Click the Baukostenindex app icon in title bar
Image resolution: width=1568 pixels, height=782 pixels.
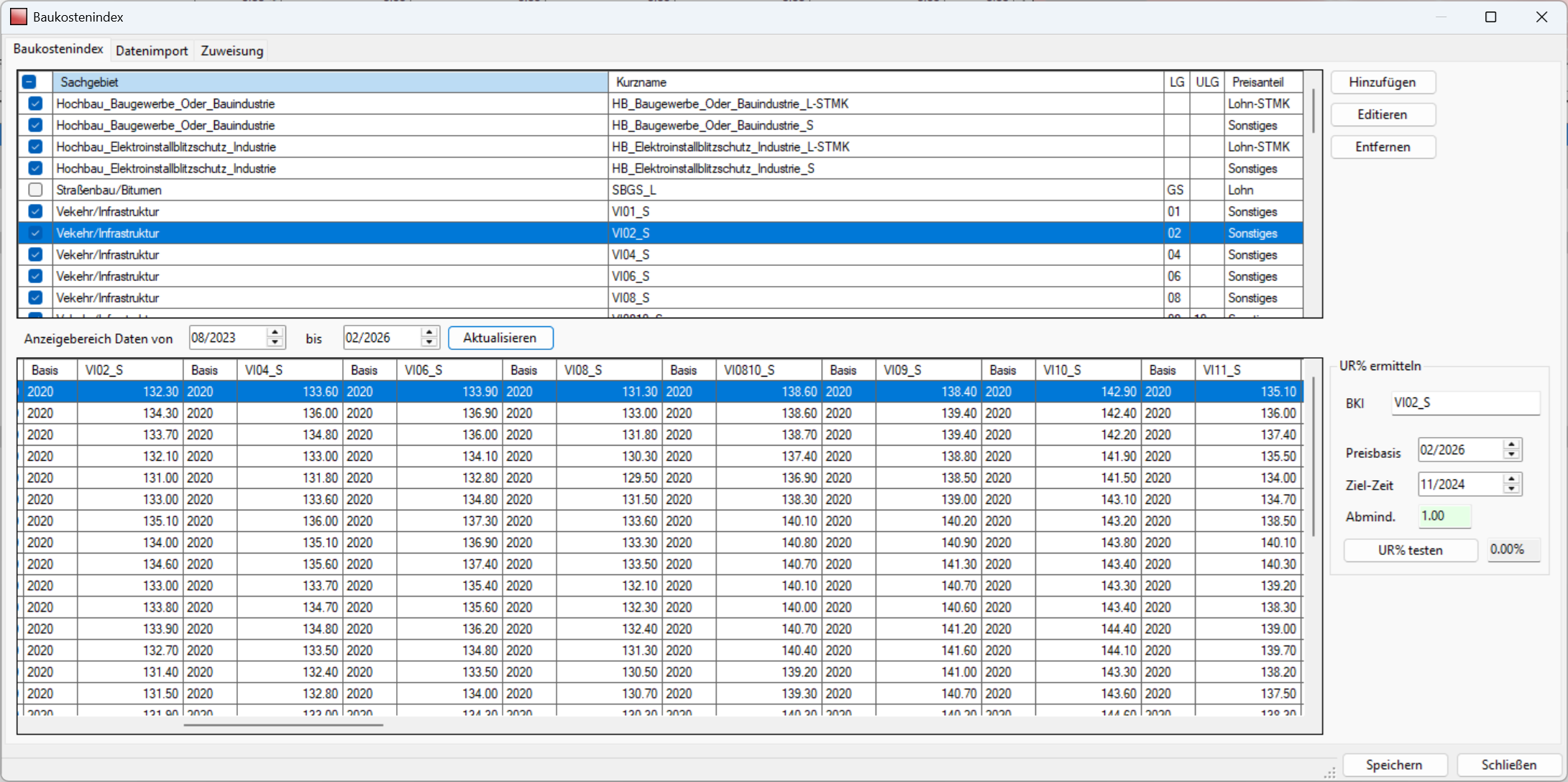click(x=18, y=17)
